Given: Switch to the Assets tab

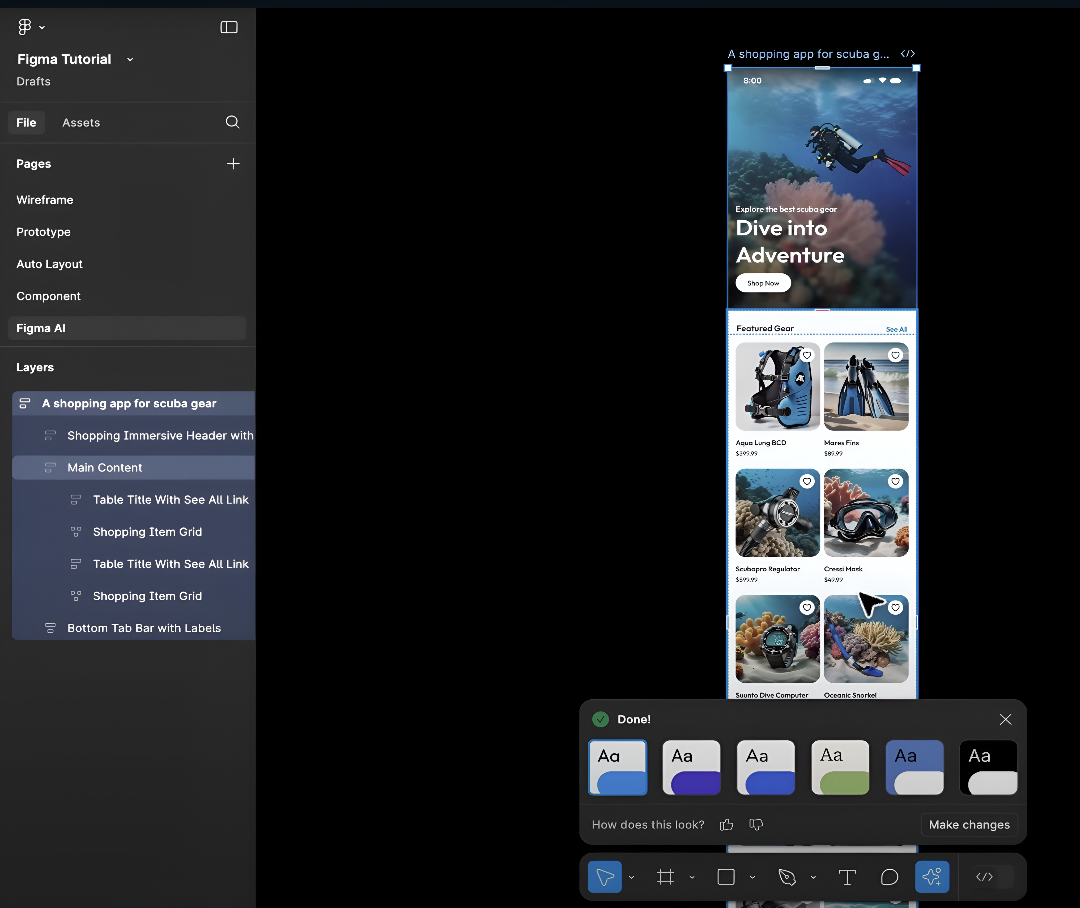Looking at the screenshot, I should tap(81, 123).
